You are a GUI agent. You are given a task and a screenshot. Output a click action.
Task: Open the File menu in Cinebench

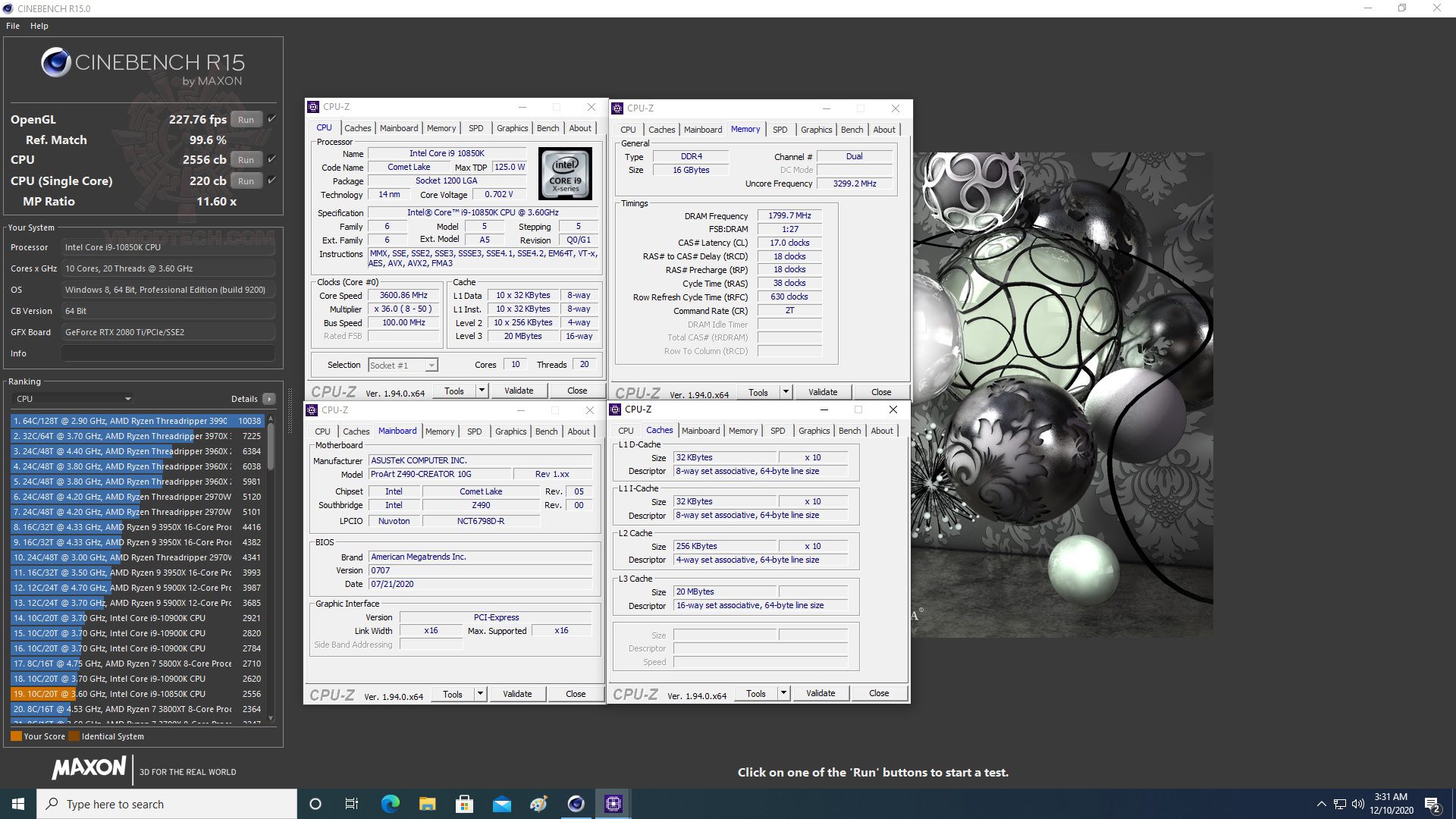tap(13, 26)
